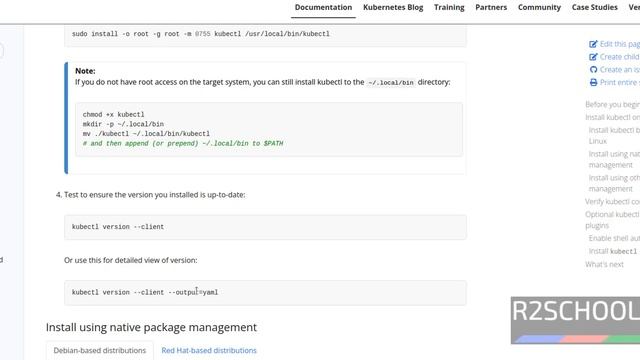Click the kubectl version --client command

pyautogui.click(x=118, y=227)
